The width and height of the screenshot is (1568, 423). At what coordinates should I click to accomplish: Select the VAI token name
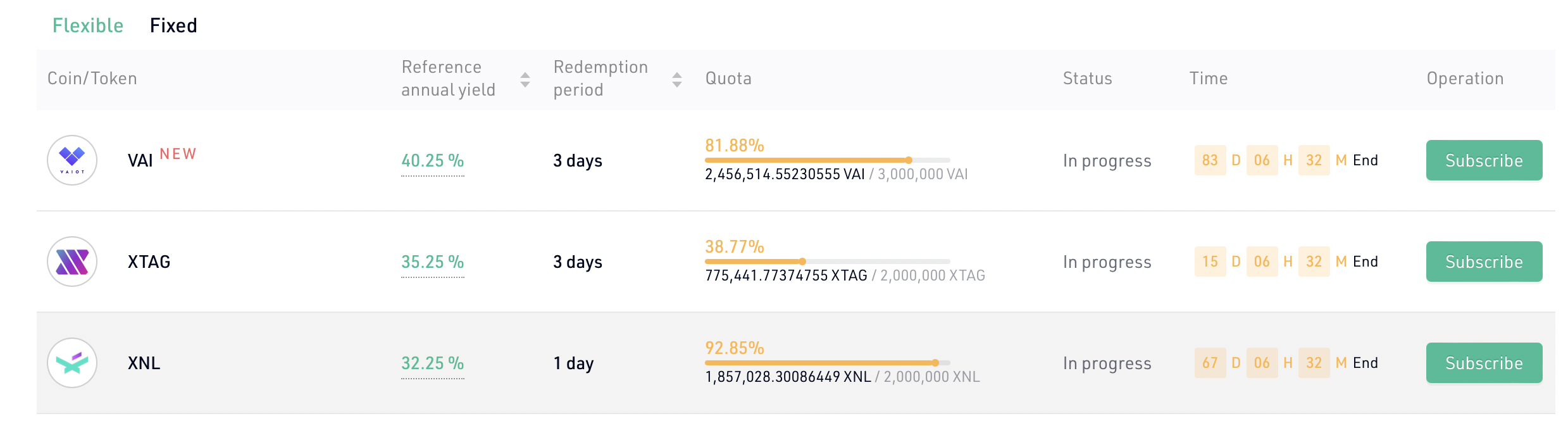click(x=140, y=161)
